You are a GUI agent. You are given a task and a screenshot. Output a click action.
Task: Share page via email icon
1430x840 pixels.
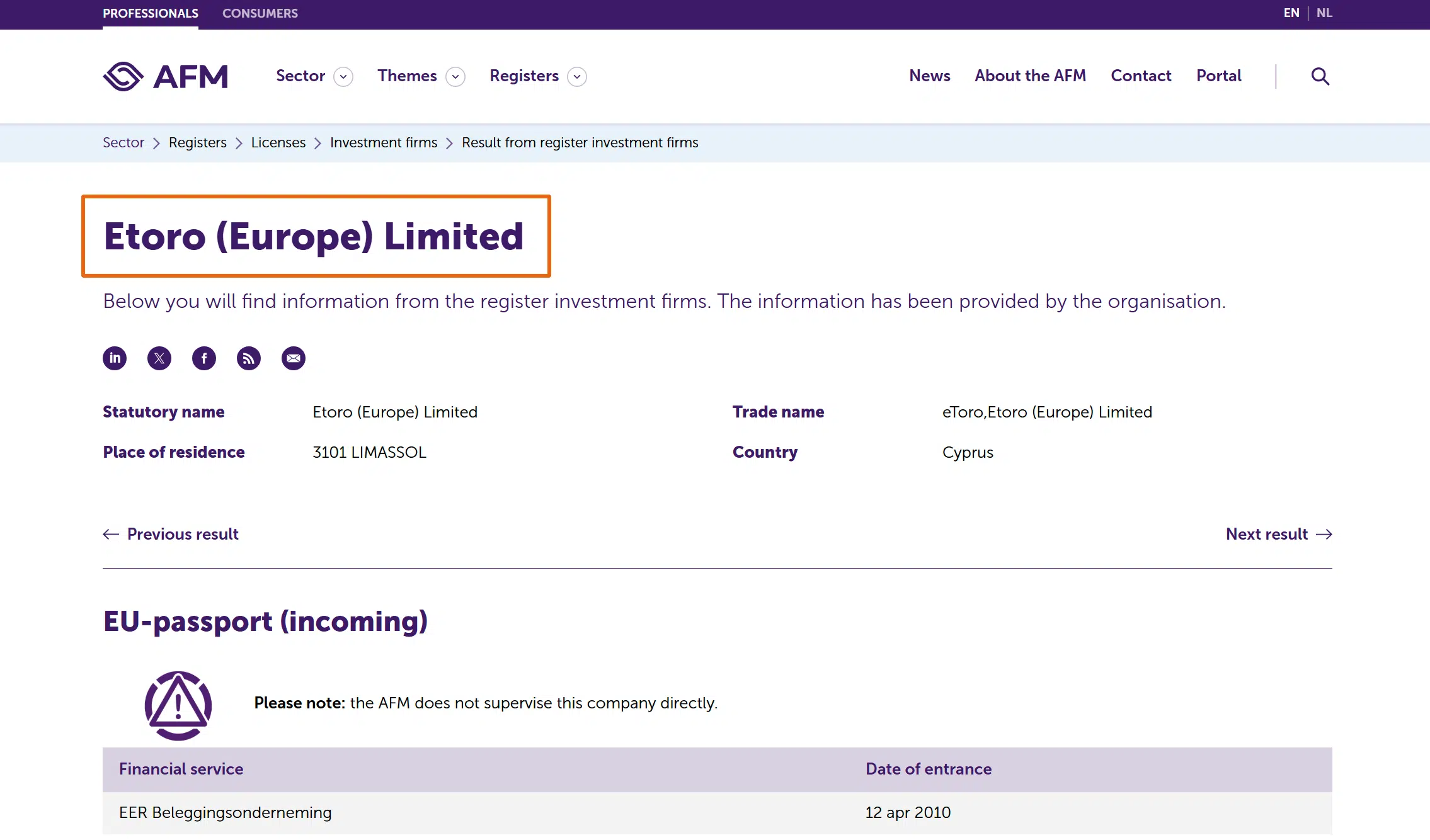point(294,358)
